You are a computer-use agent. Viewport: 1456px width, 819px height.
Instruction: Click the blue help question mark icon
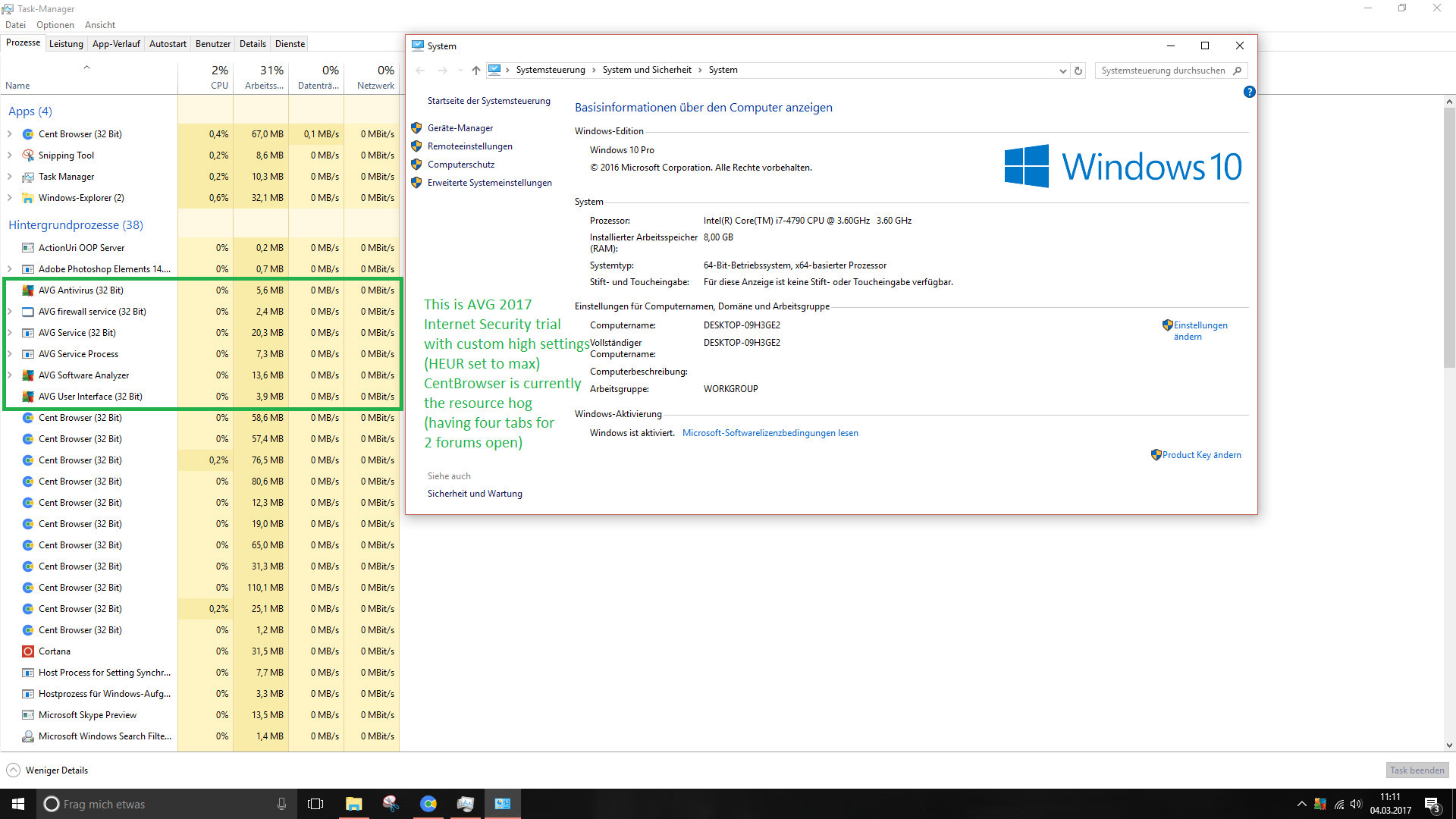pyautogui.click(x=1249, y=92)
